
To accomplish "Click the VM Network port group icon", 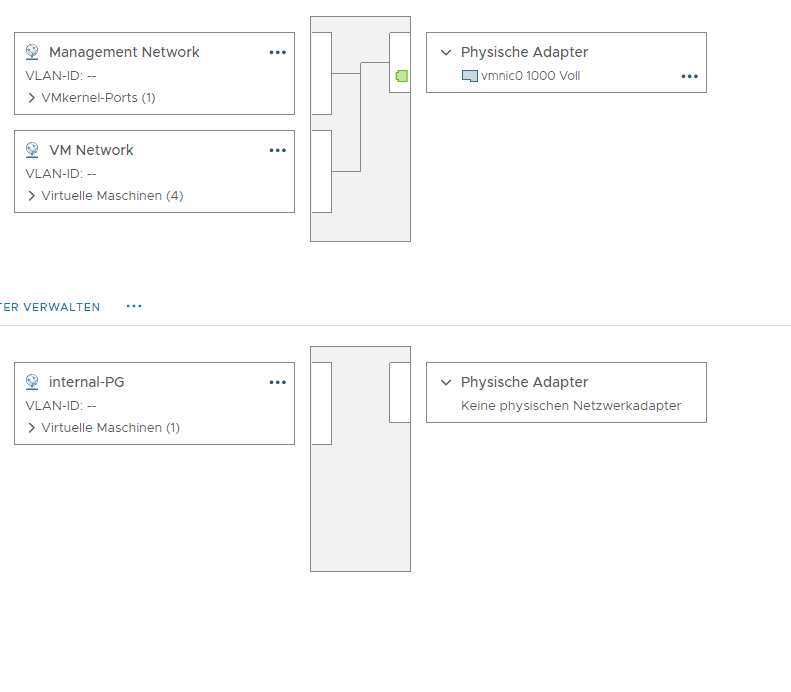I will point(32,150).
